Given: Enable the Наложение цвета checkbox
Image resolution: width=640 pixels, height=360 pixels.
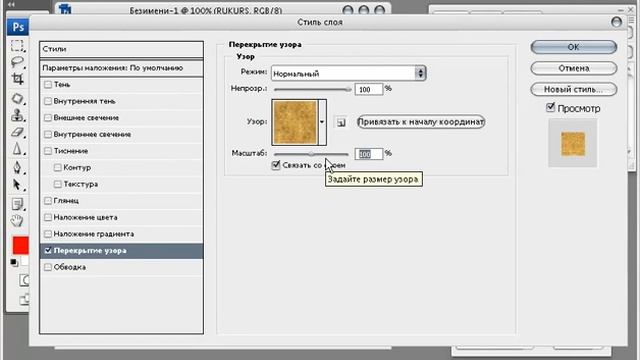Looking at the screenshot, I should click(x=48, y=217).
